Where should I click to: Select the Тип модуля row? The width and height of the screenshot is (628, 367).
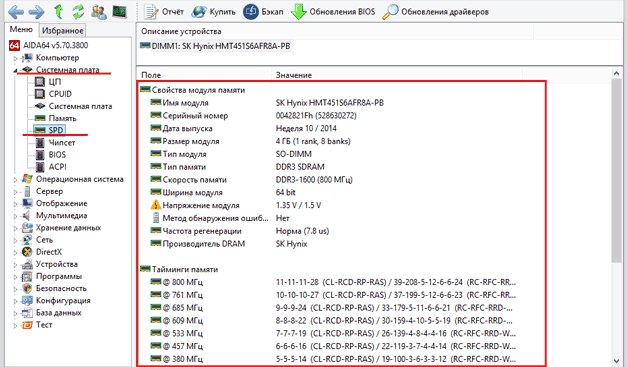[x=231, y=154]
